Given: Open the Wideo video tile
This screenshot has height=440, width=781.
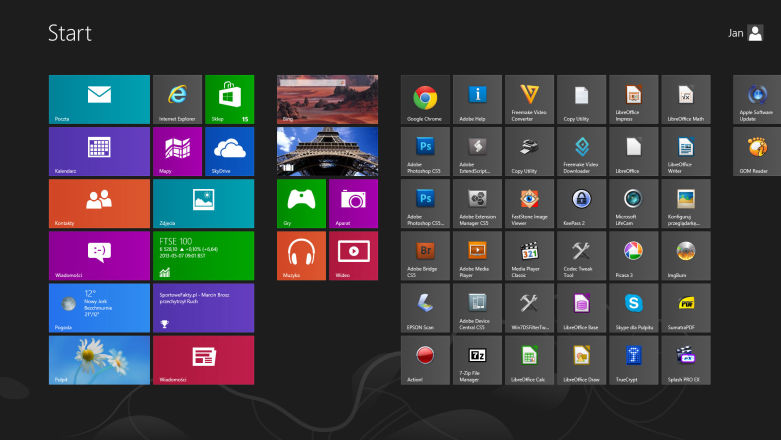Looking at the screenshot, I should click(x=354, y=256).
